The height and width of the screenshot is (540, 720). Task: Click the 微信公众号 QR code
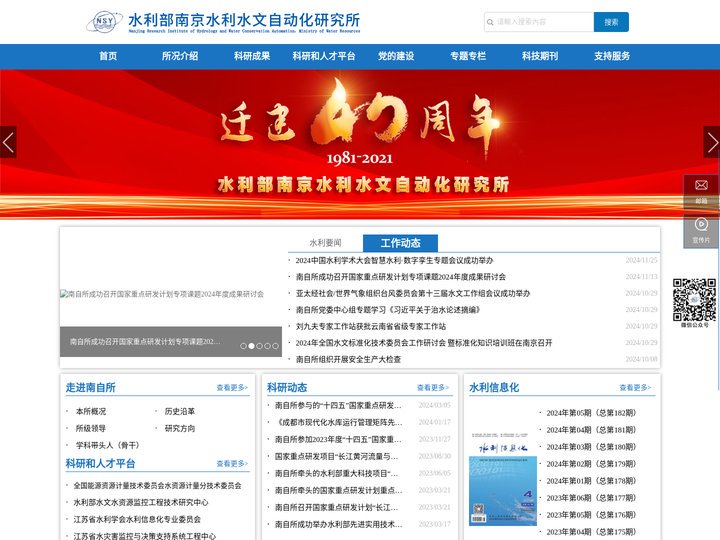(694, 300)
